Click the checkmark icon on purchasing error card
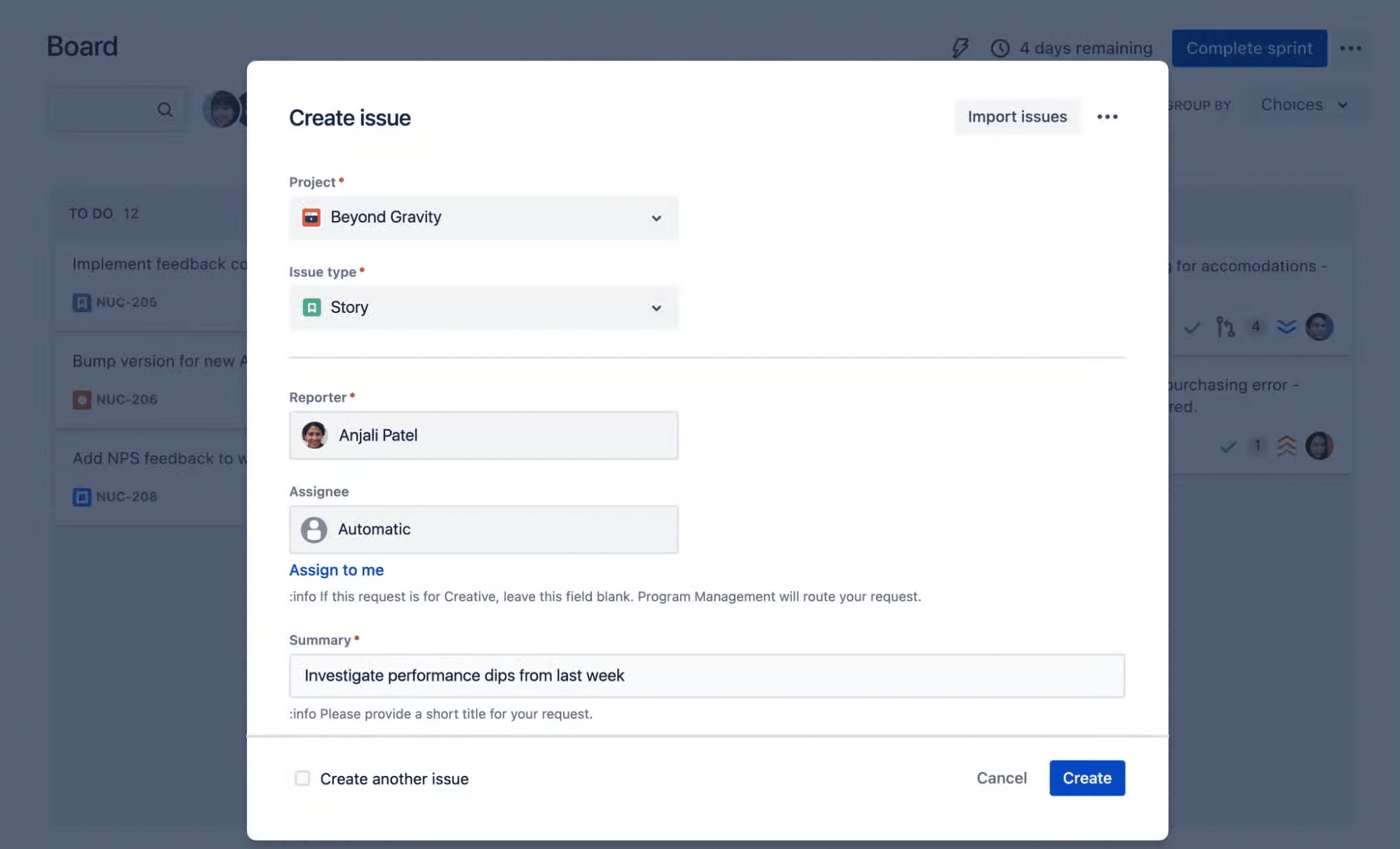Screen dimensions: 1400x849 1228,446
